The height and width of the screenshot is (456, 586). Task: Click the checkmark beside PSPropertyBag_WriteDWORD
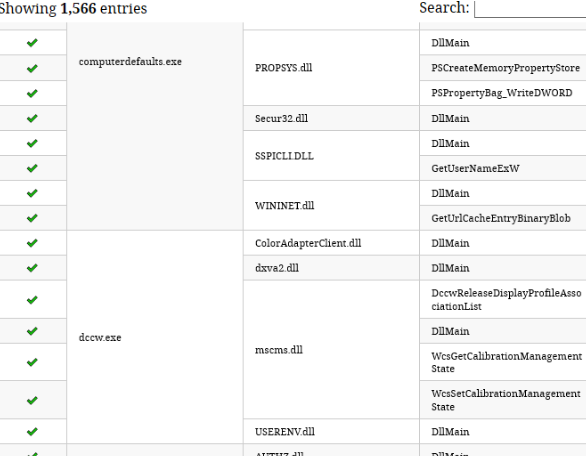(x=33, y=93)
